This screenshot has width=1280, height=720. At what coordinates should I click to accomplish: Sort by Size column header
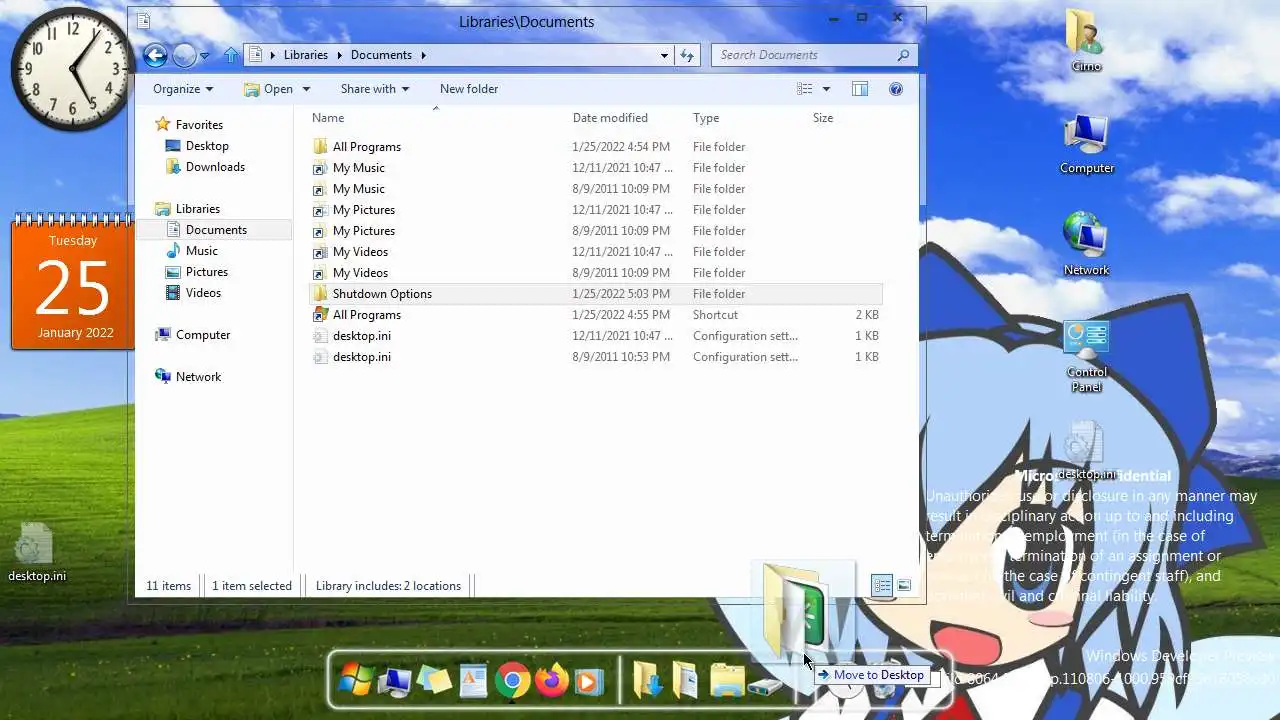pos(823,118)
